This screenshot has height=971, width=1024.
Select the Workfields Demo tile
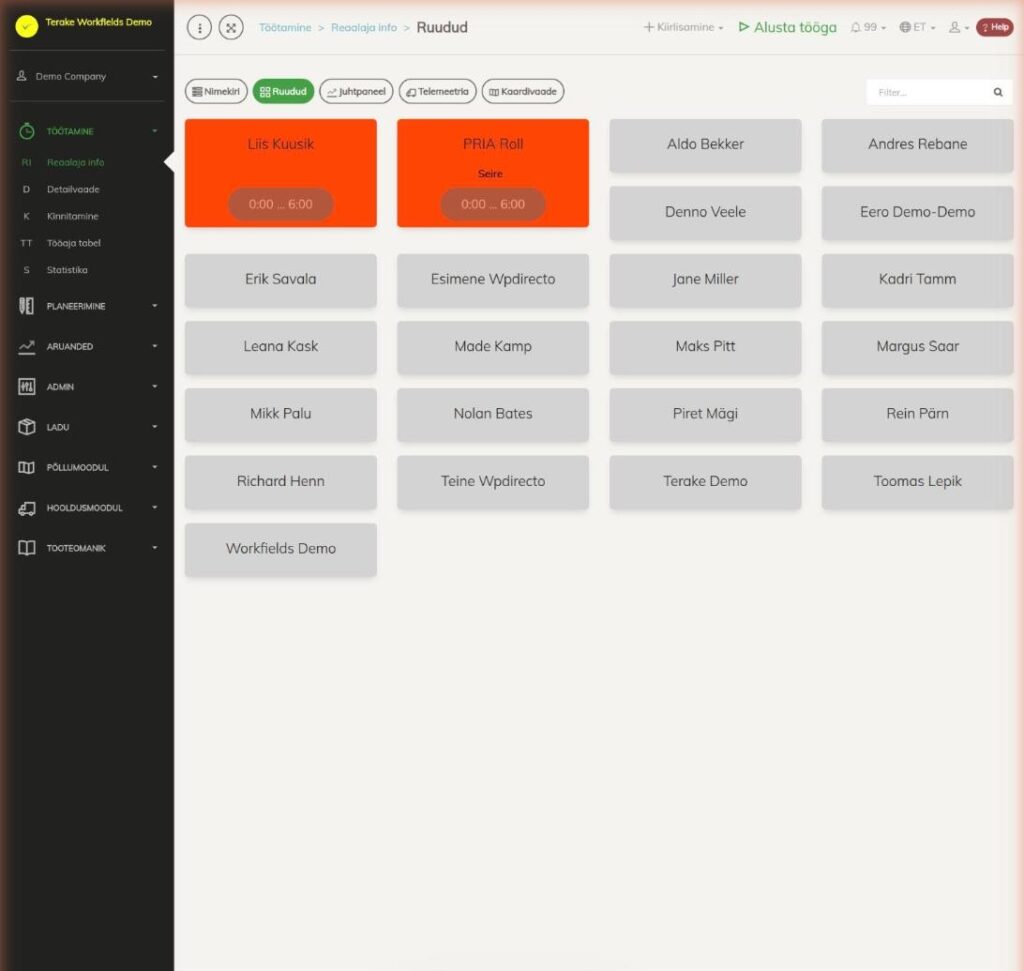(281, 549)
